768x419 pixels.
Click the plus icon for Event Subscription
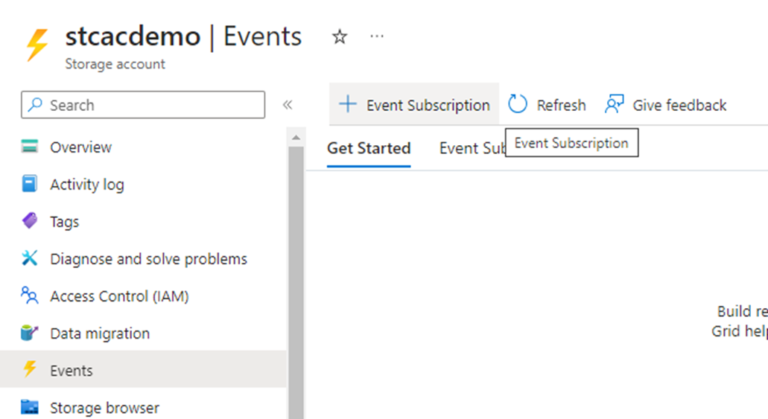348,104
